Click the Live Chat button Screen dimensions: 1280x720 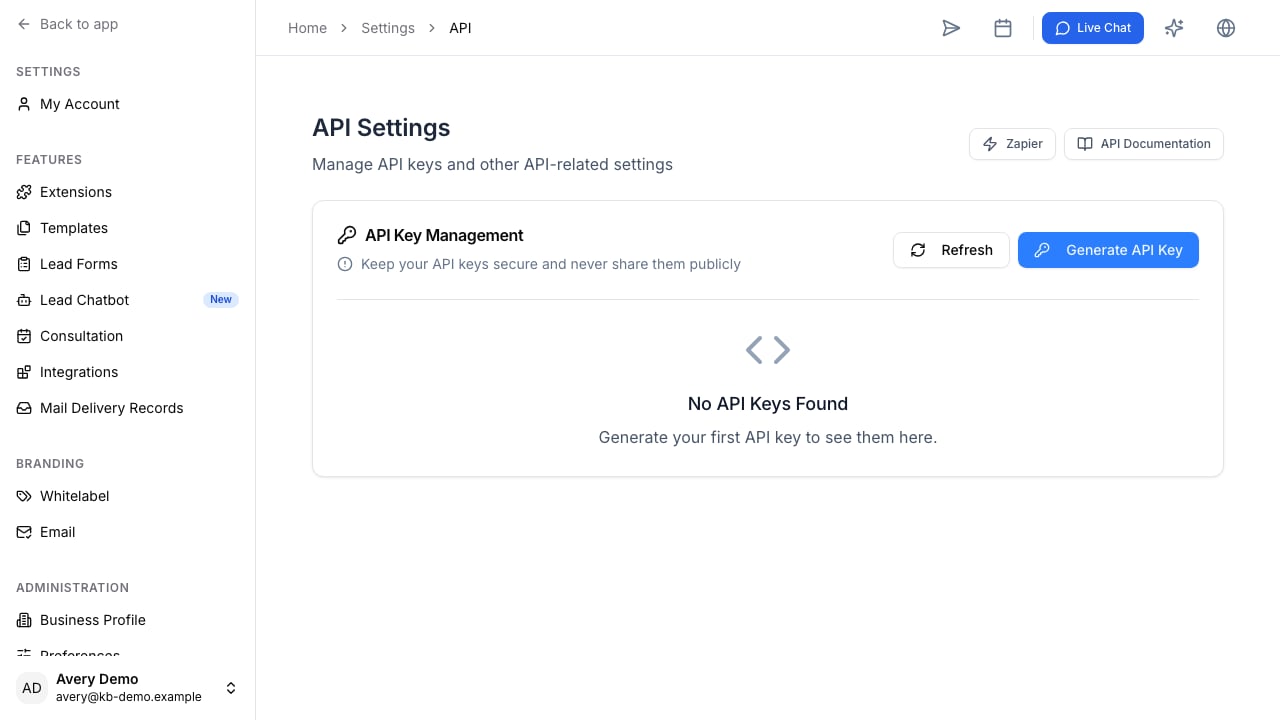tap(1093, 28)
